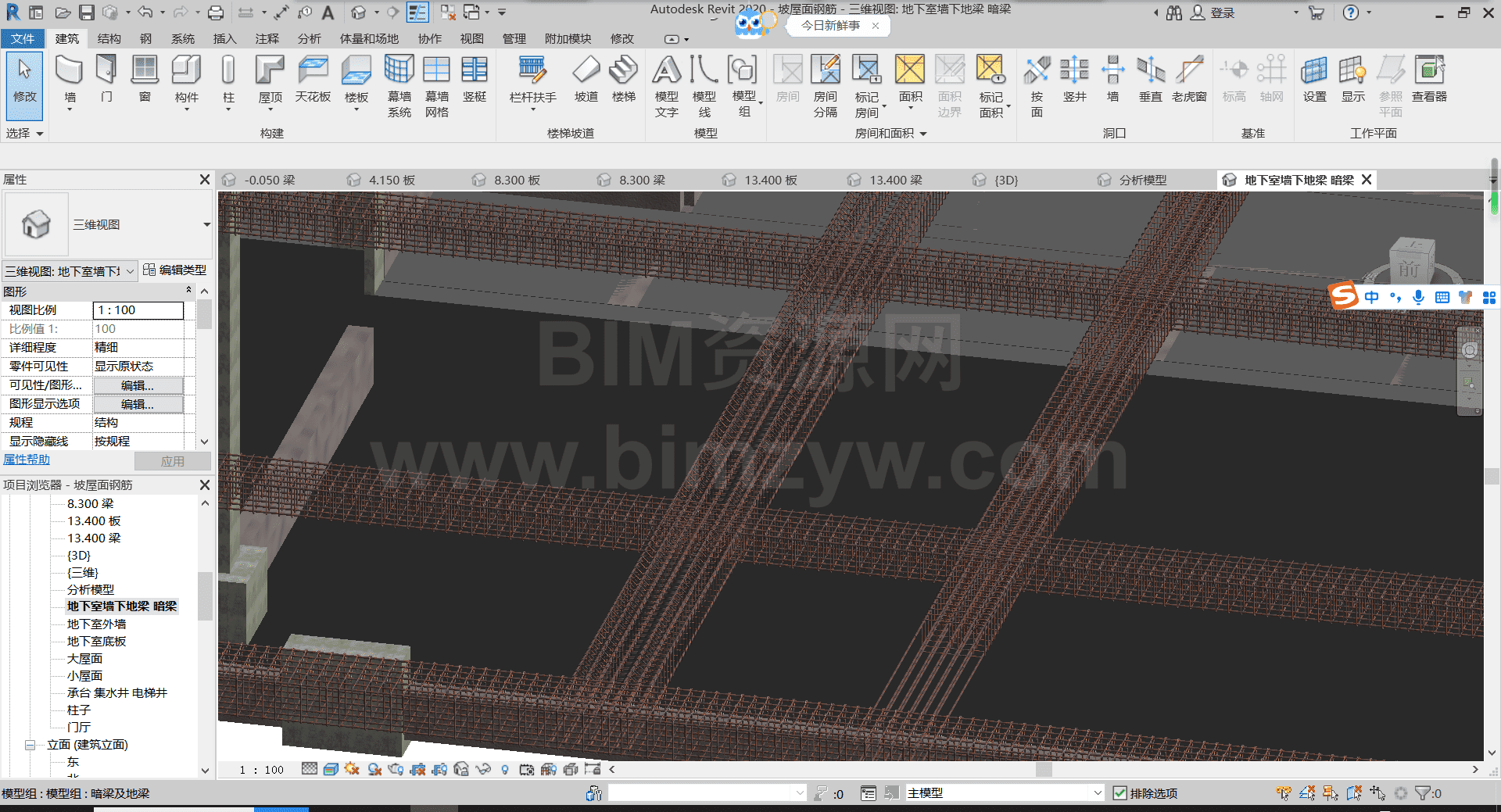Close the Project Browser (项目浏览器) panel
This screenshot has height=812, width=1501.
point(205,485)
